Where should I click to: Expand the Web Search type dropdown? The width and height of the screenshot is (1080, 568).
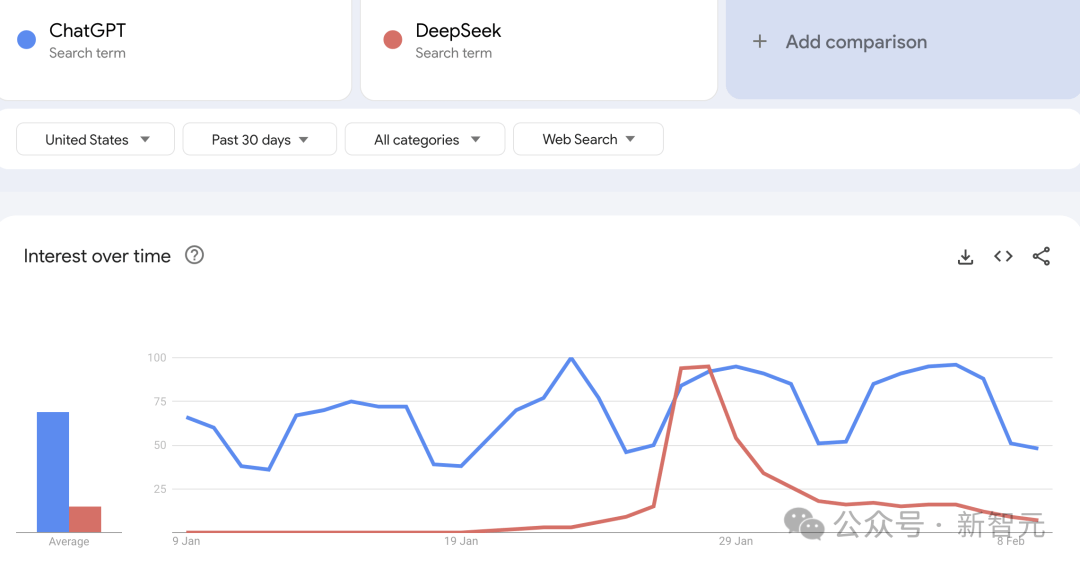(x=588, y=139)
